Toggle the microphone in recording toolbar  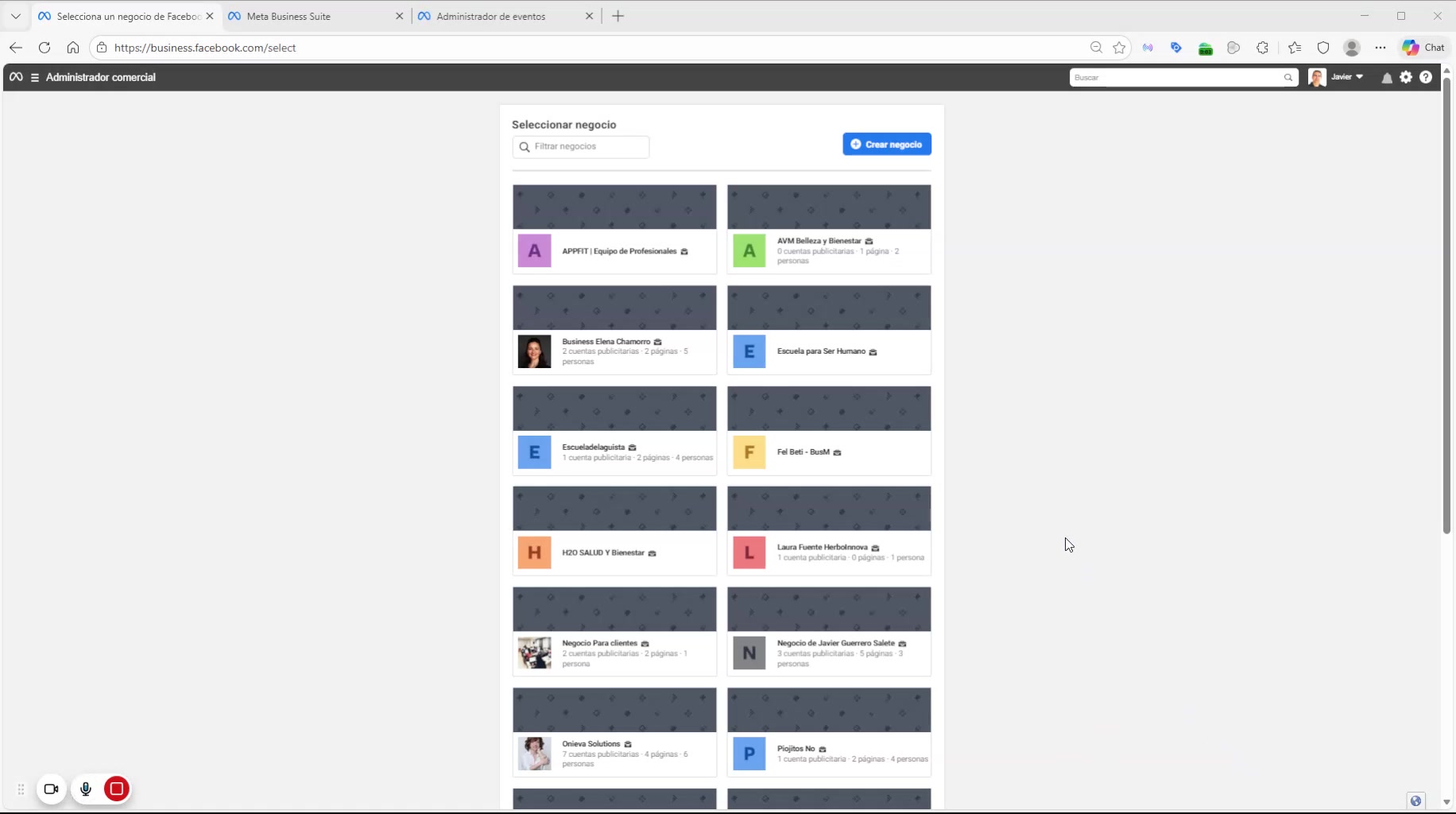click(x=86, y=789)
